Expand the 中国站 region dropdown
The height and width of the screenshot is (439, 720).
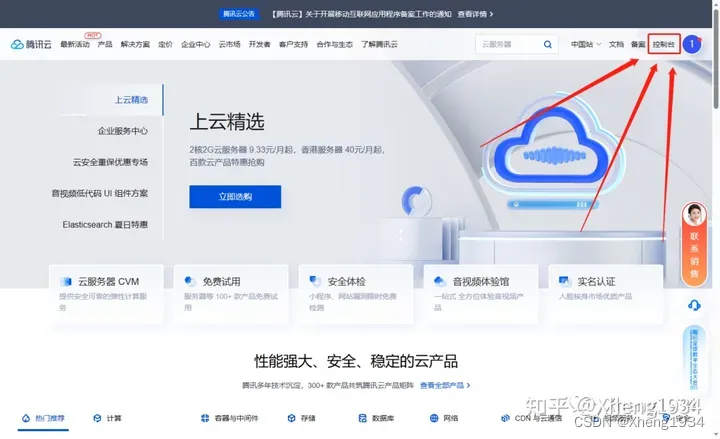(585, 45)
